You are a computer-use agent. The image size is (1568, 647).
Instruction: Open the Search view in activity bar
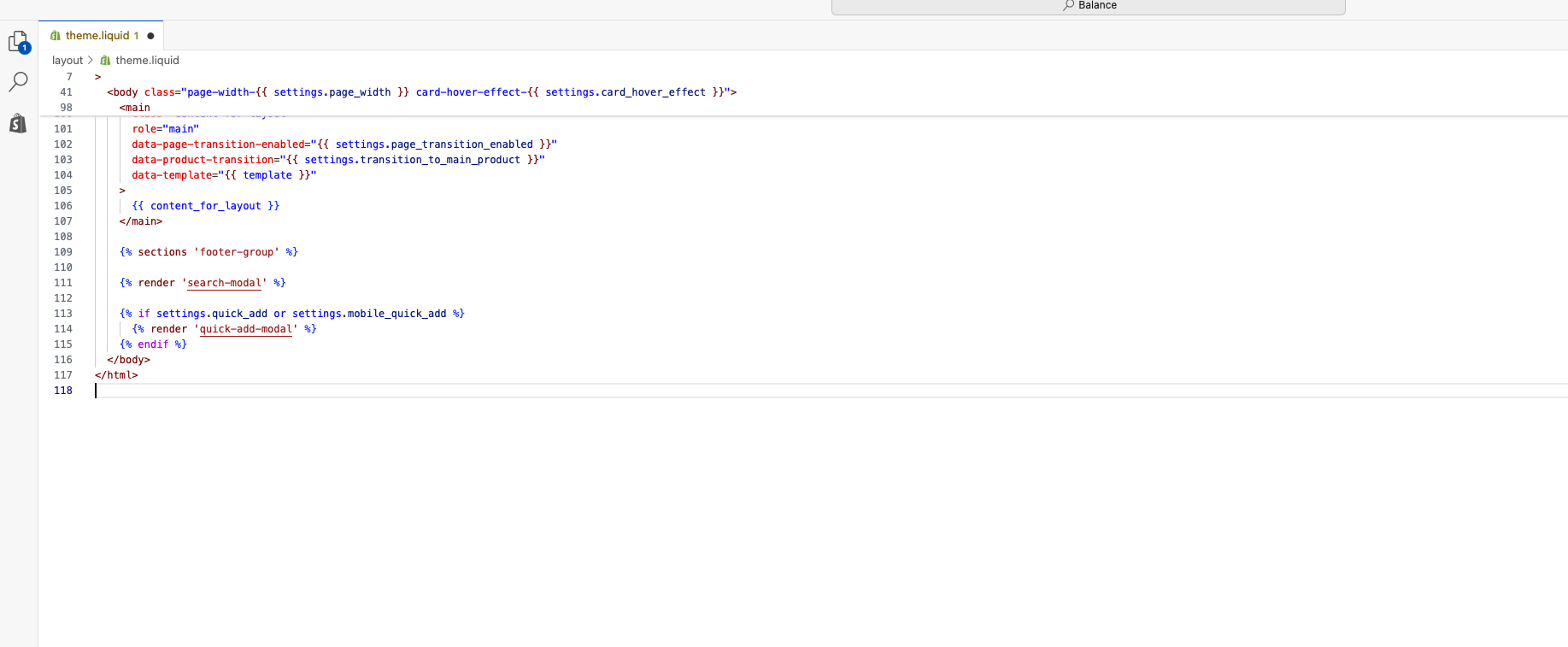18,82
